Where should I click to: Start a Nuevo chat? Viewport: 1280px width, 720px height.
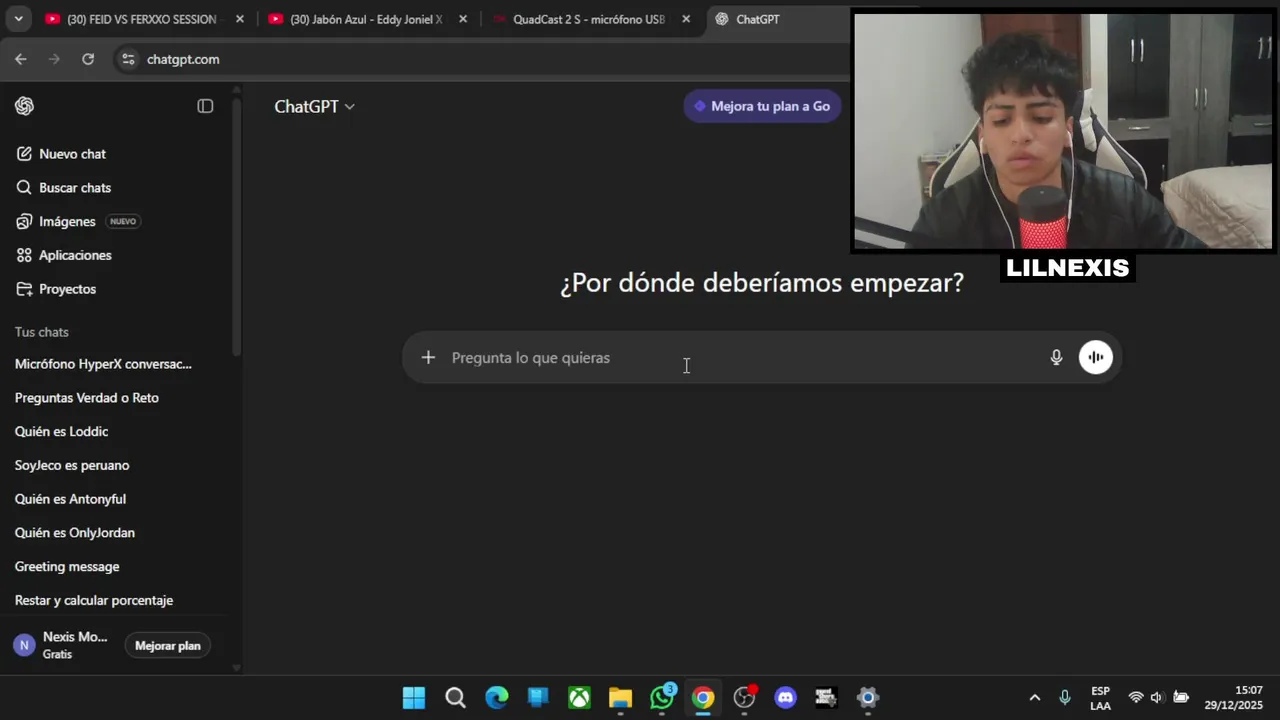(72, 154)
